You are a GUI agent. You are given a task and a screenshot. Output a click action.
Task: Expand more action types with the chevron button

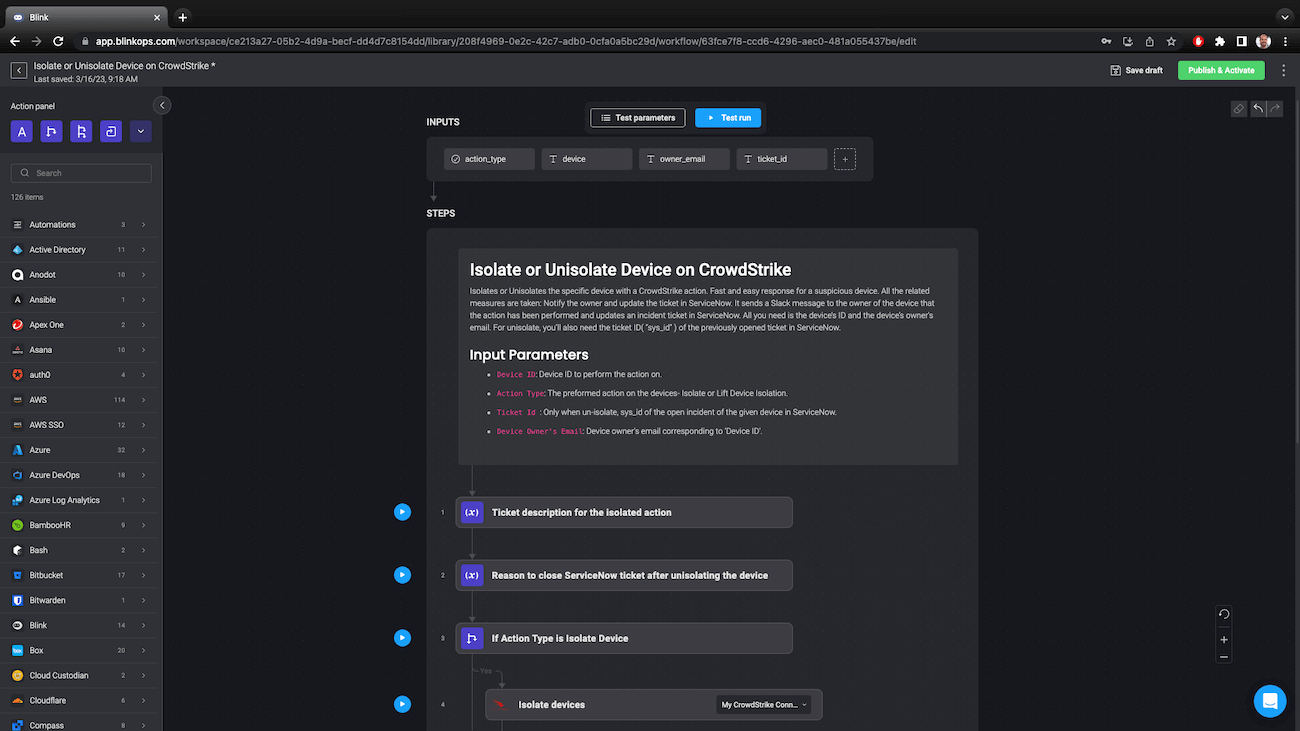click(141, 131)
